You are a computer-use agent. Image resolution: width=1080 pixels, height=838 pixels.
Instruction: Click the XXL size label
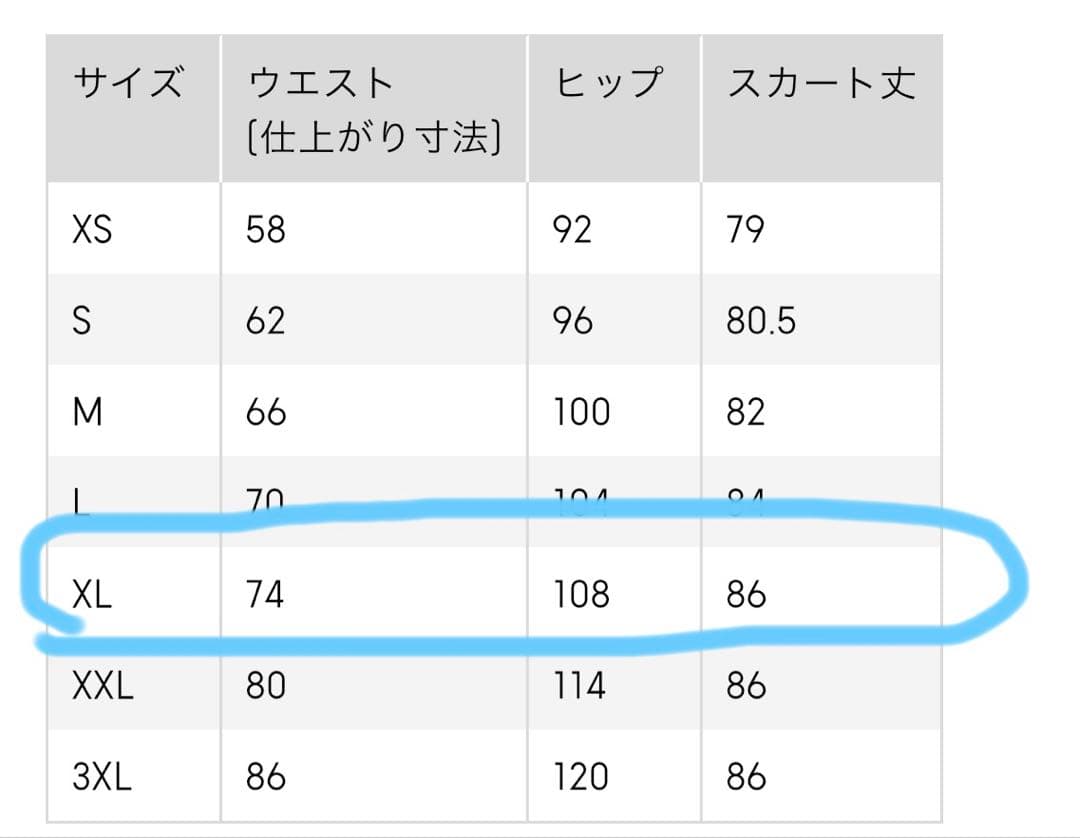[x=102, y=686]
